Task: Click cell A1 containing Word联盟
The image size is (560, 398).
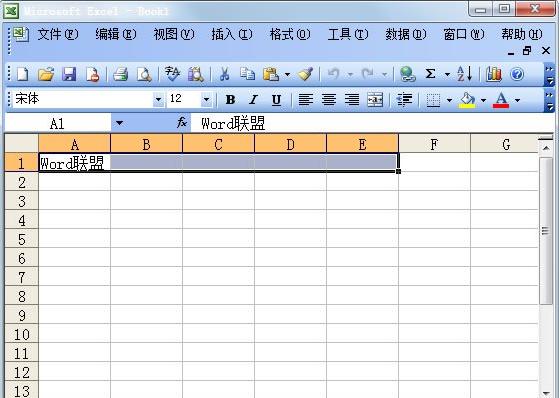Action: [74, 163]
